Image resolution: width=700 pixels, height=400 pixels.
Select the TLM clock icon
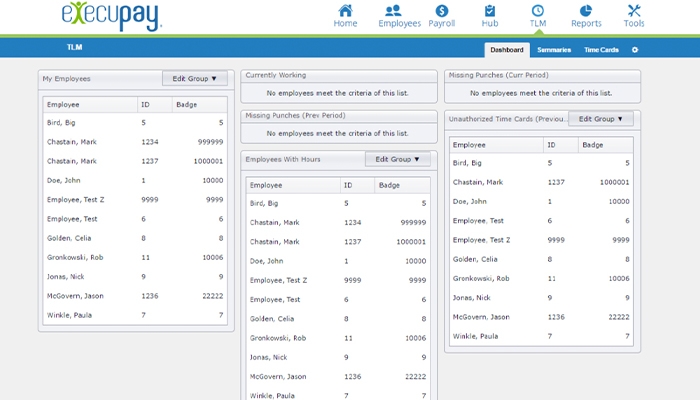coord(537,15)
